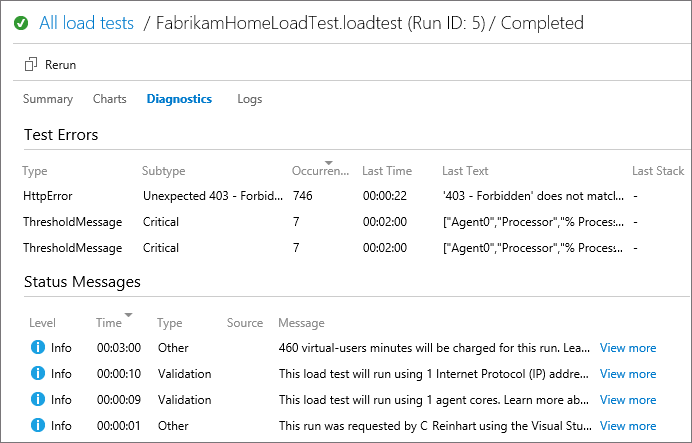692x443 pixels.
Task: Click info icon for agent cores message
Action: pos(38,400)
